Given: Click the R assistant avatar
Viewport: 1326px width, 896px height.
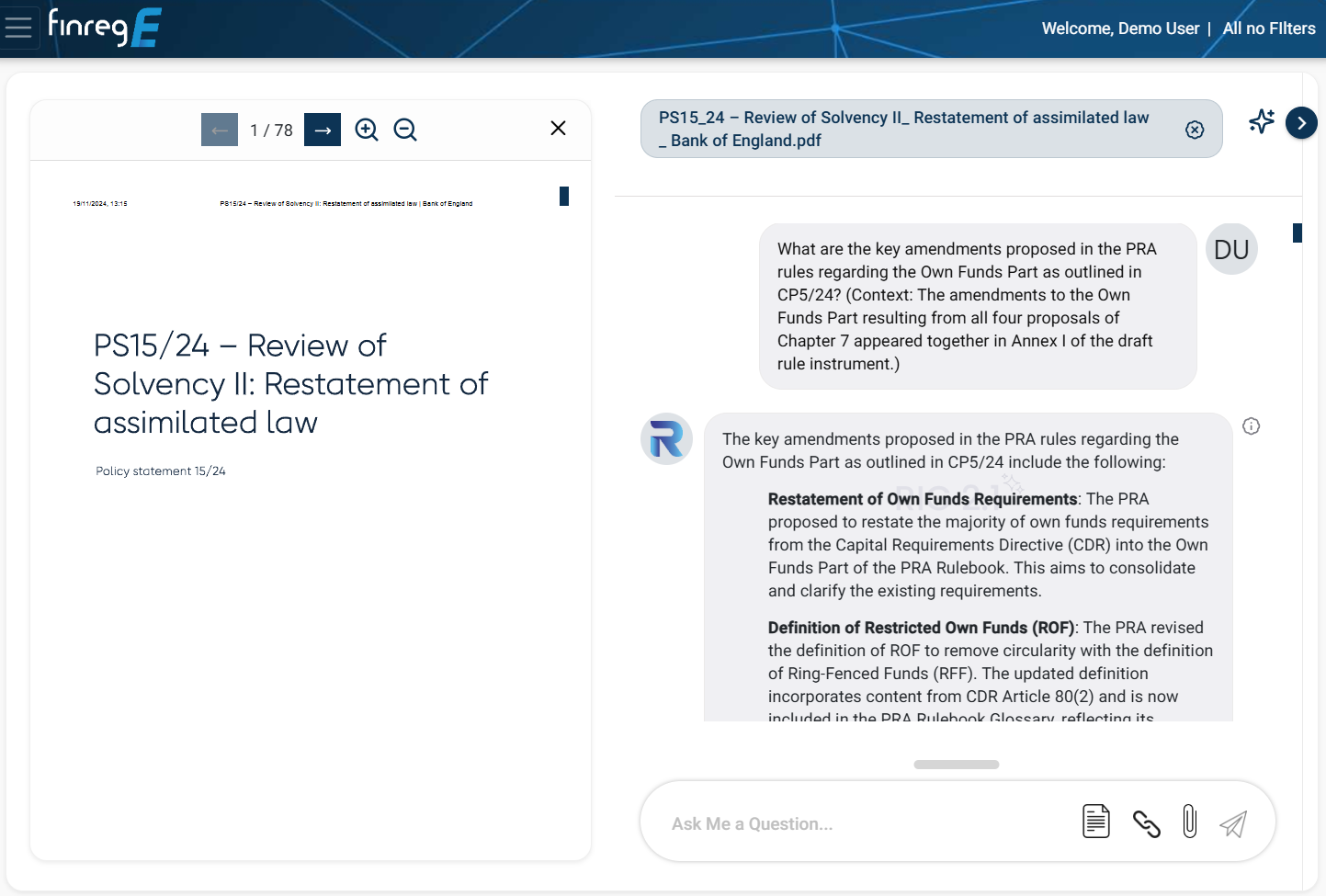Looking at the screenshot, I should click(666, 438).
